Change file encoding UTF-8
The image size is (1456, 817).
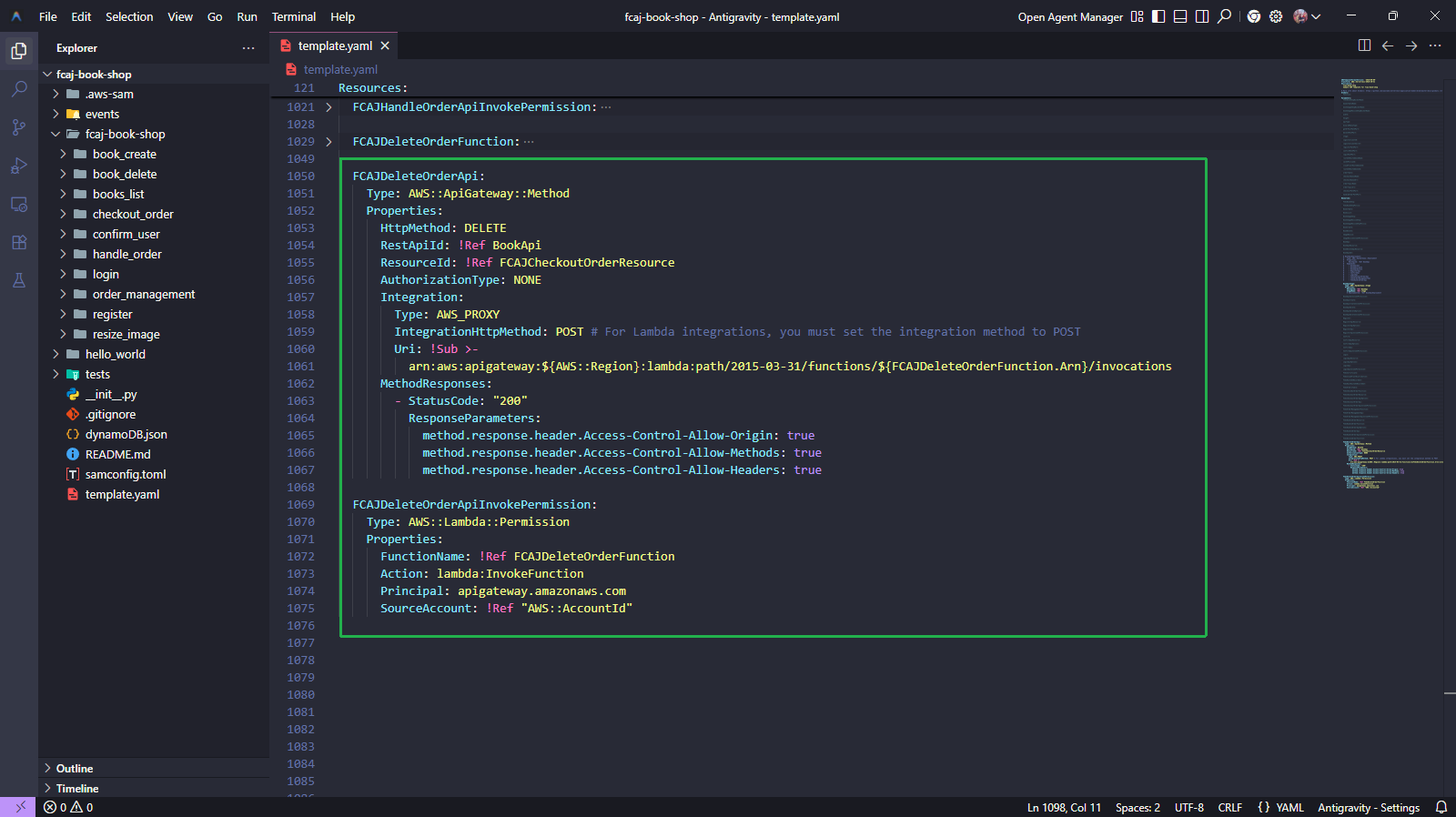(x=1188, y=808)
